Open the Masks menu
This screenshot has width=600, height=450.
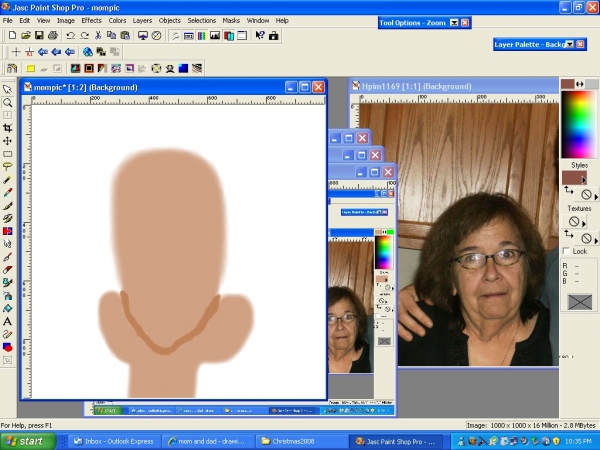tap(231, 21)
